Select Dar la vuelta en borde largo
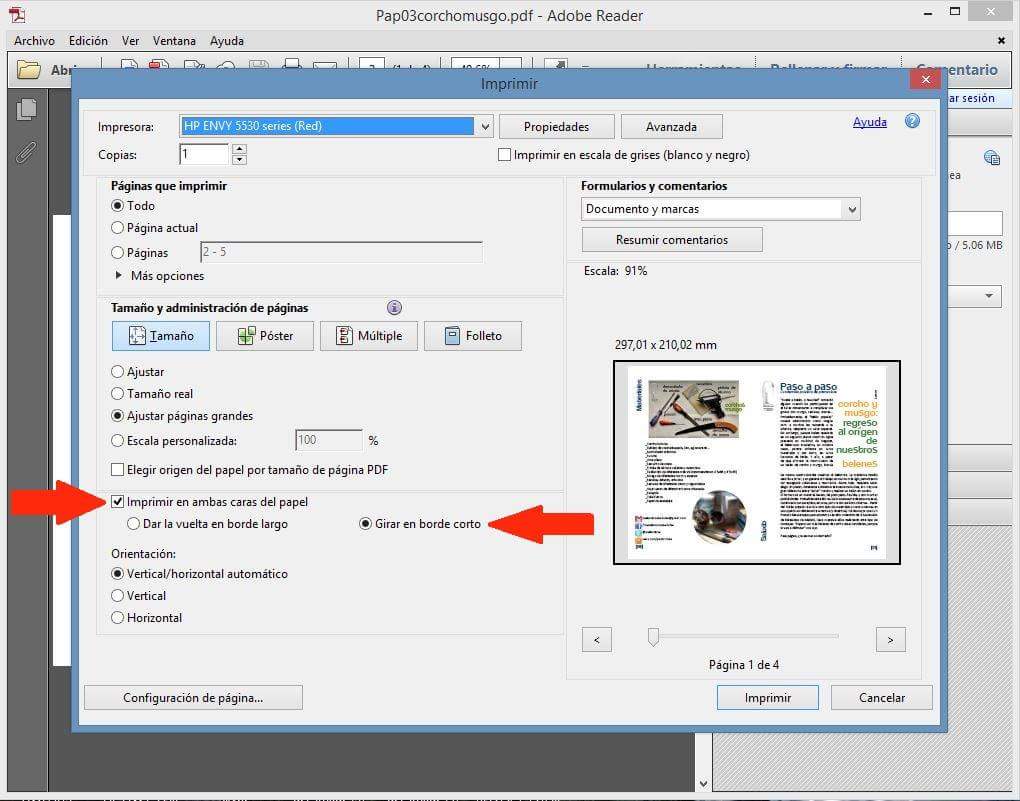1020x801 pixels. click(133, 524)
